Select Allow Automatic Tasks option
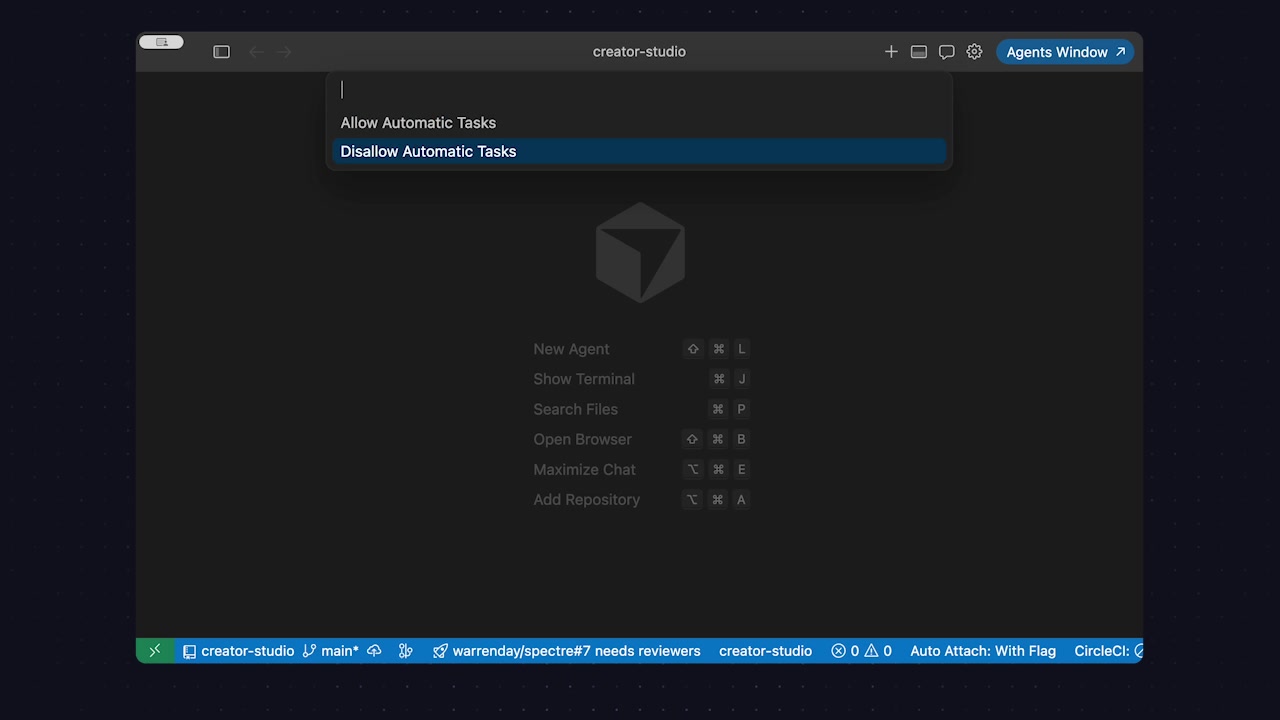1280x720 pixels. pos(639,123)
